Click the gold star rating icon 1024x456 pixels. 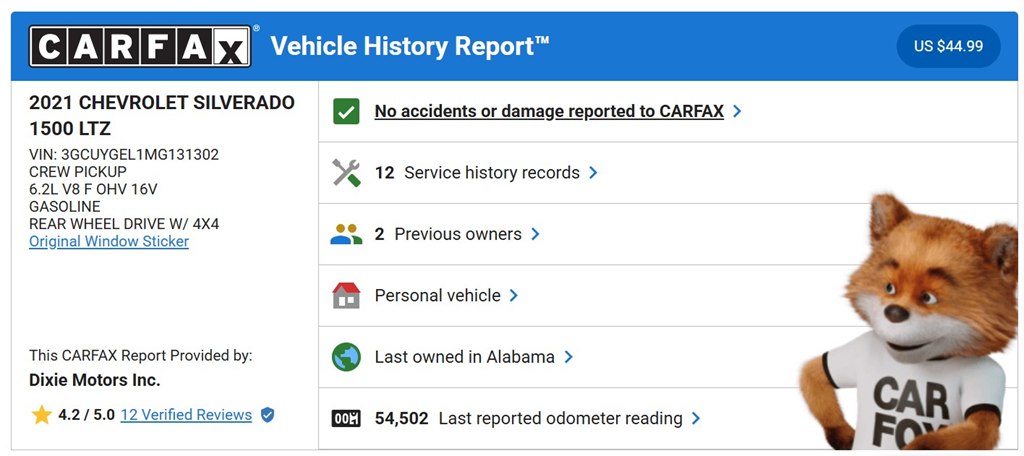pos(41,415)
